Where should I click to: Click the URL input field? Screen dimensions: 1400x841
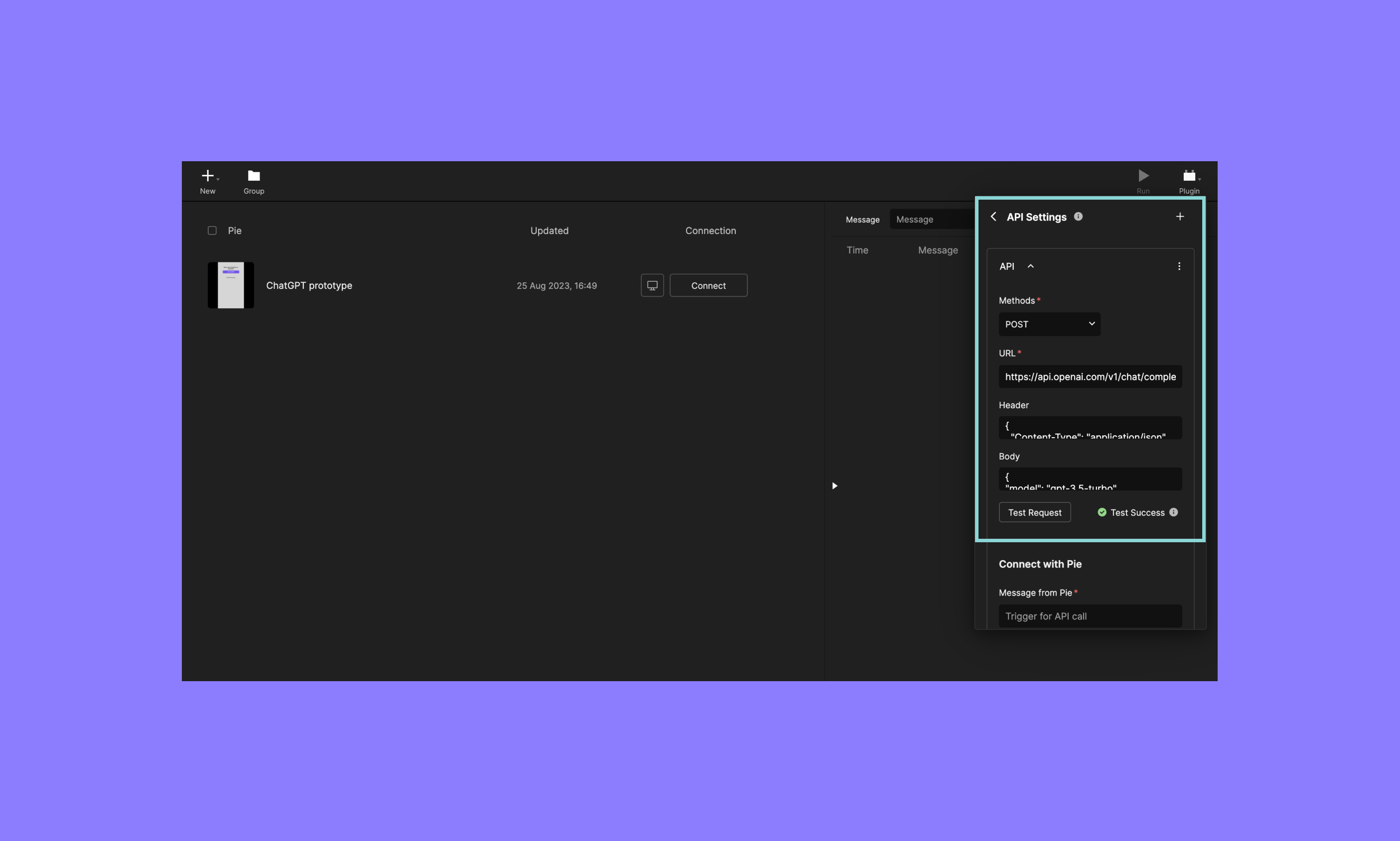pos(1090,376)
